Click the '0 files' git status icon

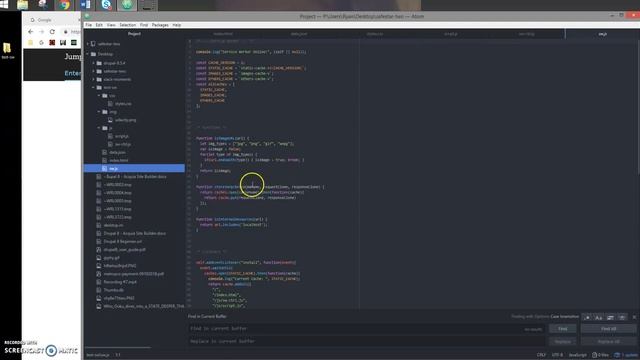pyautogui.click(x=600, y=355)
